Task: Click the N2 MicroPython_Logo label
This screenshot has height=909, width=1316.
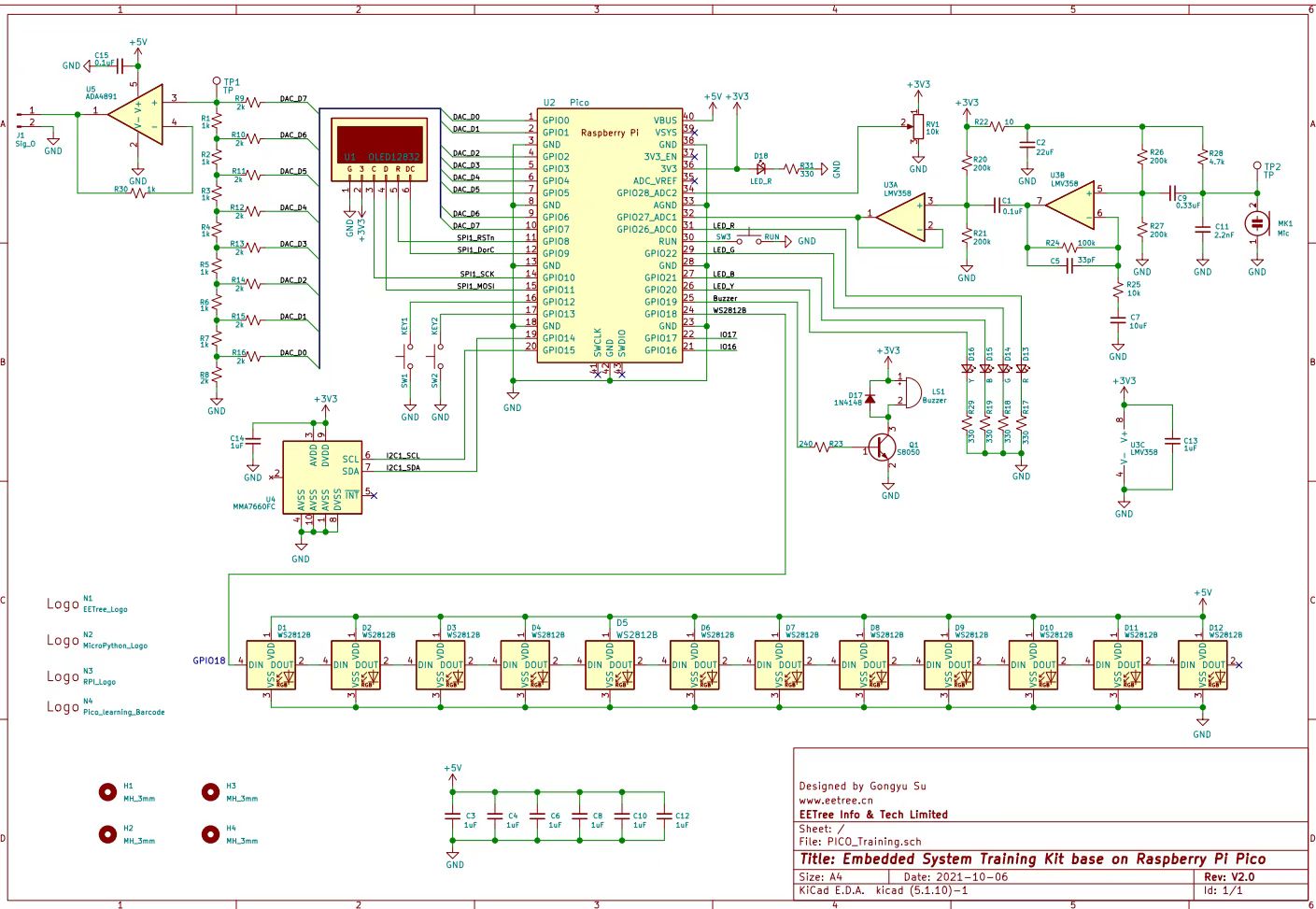Action: 115,646
